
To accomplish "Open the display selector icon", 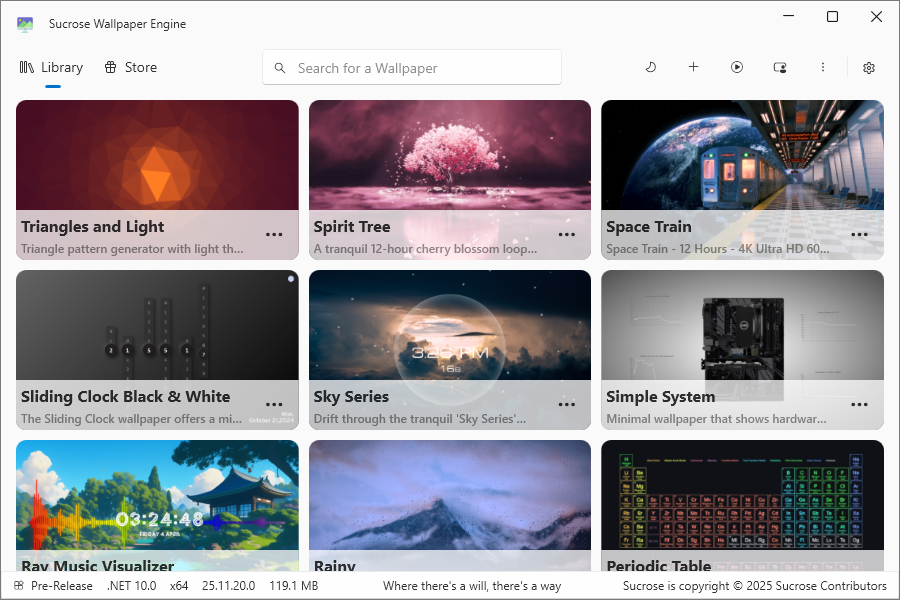I will pyautogui.click(x=780, y=67).
